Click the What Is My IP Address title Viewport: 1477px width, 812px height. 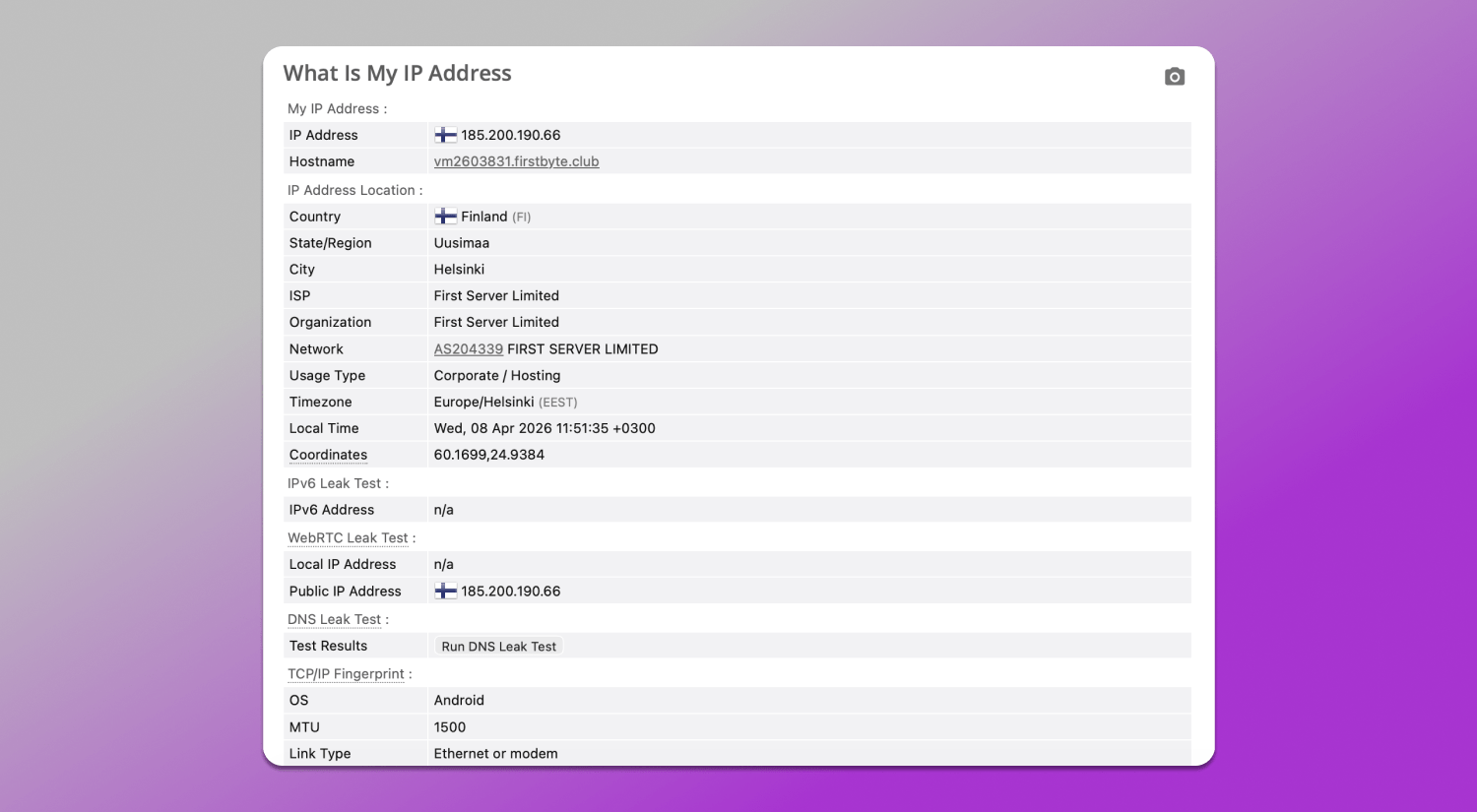pos(397,74)
